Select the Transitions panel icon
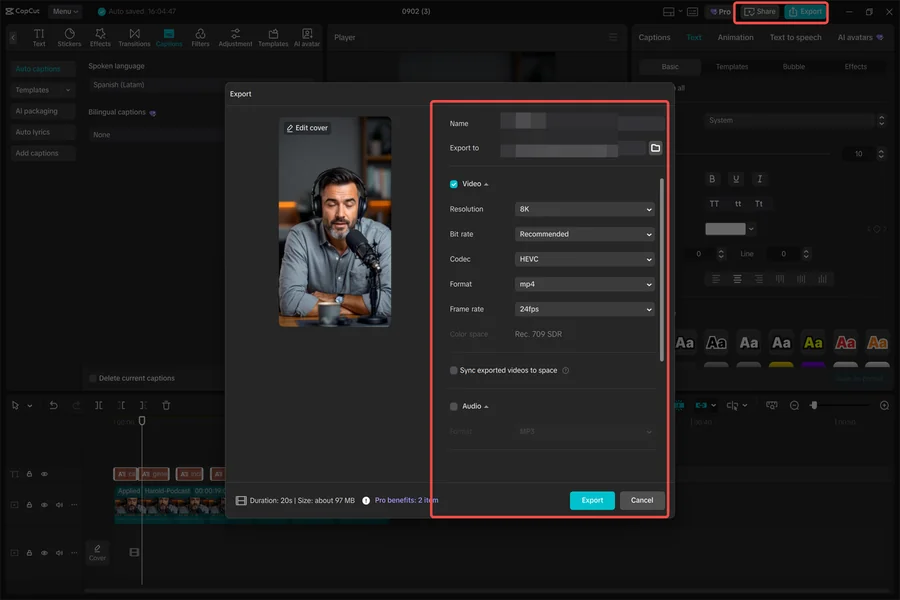The image size is (900, 600). (134, 38)
